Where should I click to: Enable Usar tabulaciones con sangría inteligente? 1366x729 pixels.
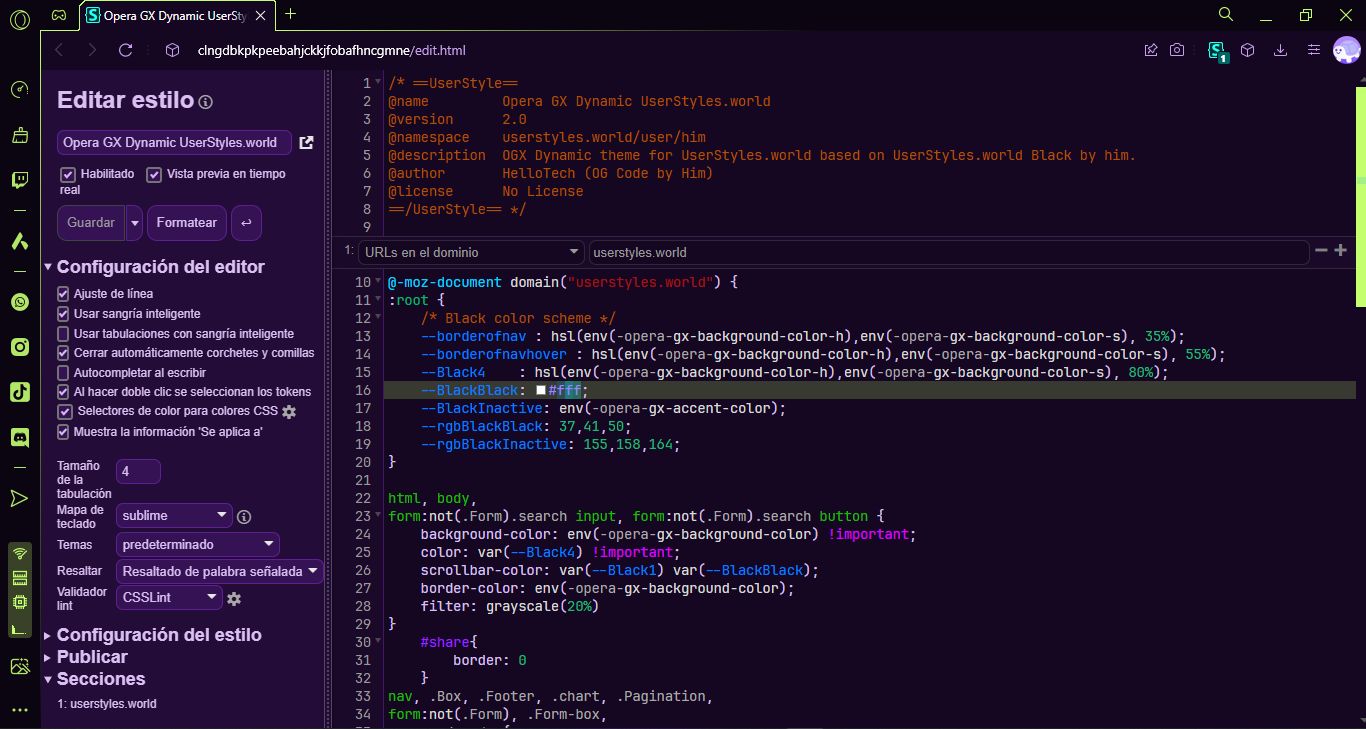[64, 333]
